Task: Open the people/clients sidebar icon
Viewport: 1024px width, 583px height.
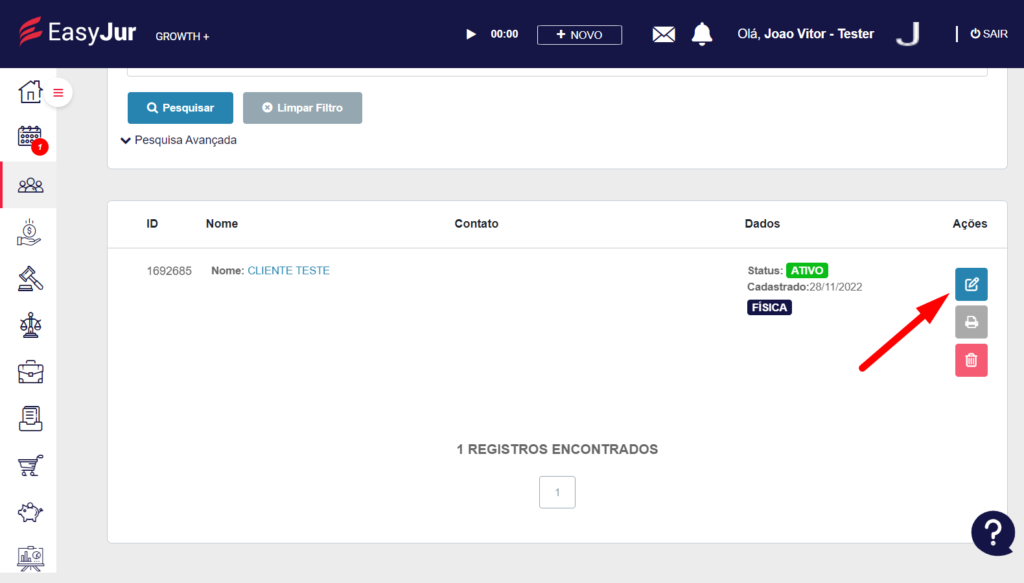Action: coord(30,185)
